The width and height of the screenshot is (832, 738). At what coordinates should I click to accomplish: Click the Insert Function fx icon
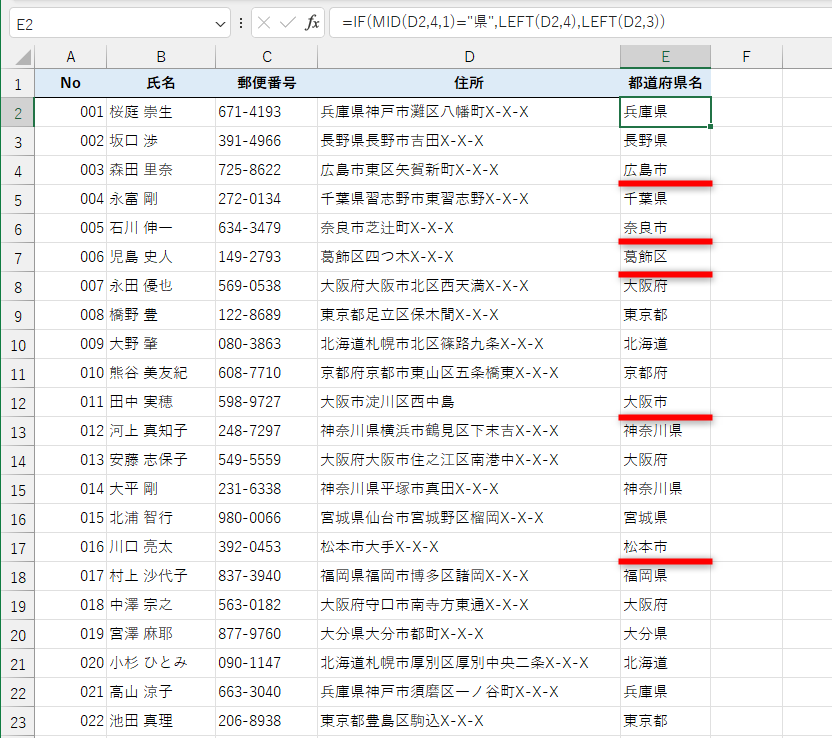[x=312, y=22]
